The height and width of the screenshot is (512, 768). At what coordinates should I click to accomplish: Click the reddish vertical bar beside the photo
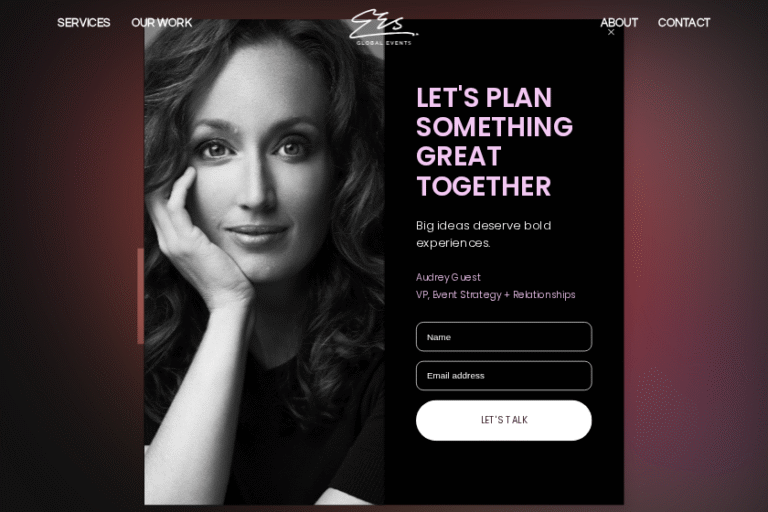pos(141,296)
